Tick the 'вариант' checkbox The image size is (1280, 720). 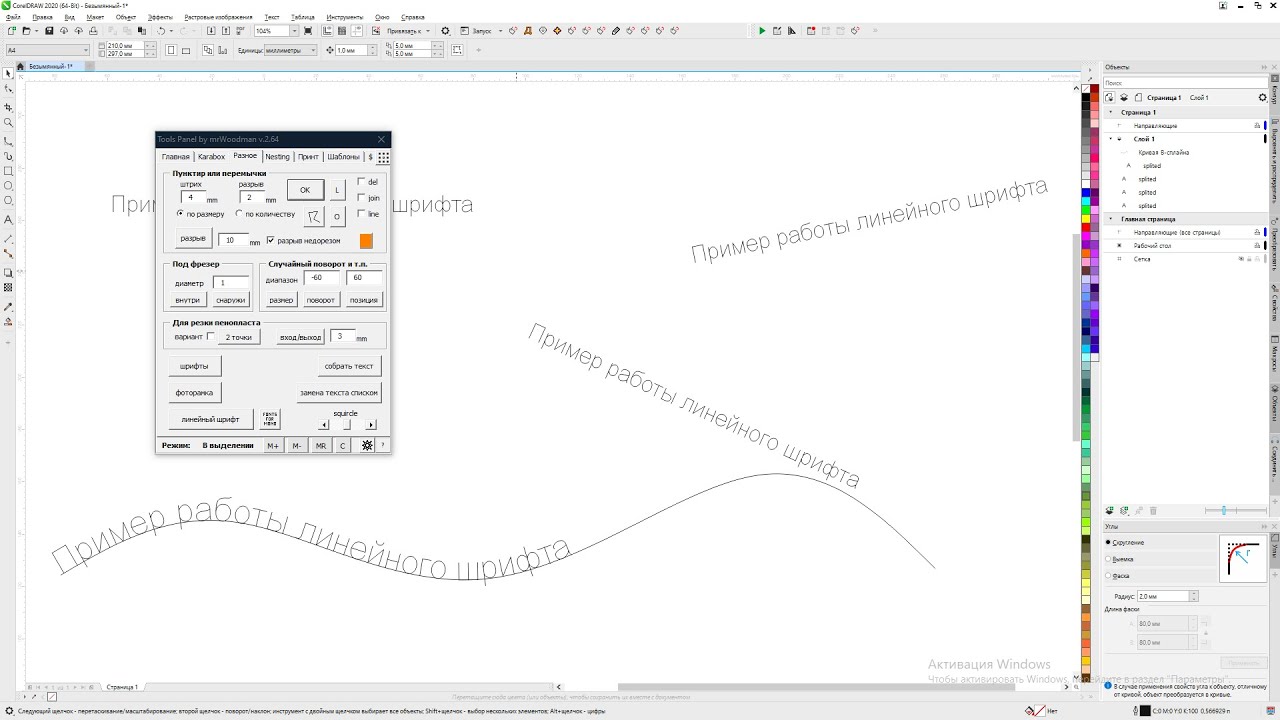click(x=210, y=337)
